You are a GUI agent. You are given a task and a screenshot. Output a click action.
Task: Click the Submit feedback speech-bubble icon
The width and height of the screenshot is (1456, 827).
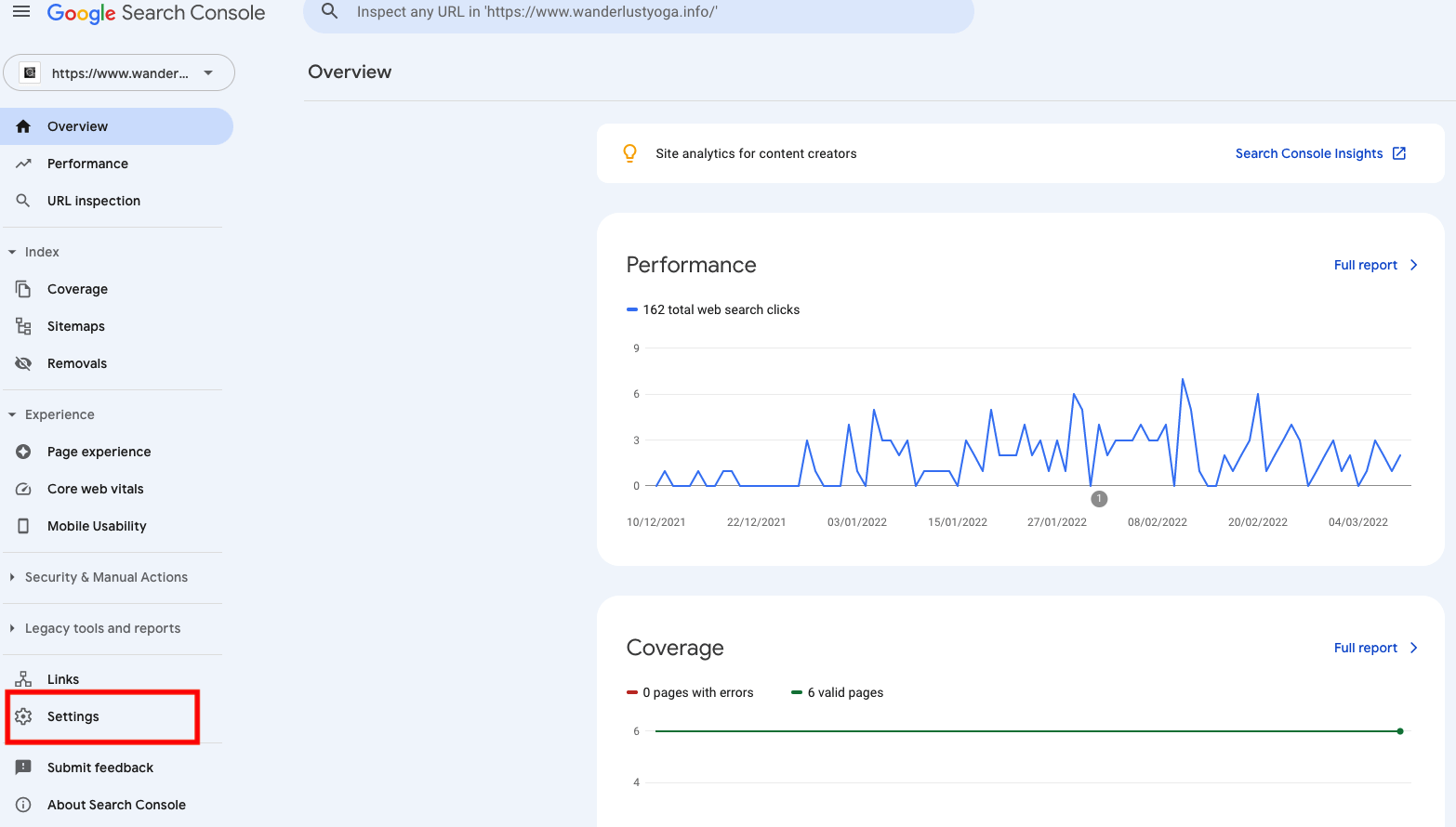pyautogui.click(x=23, y=768)
